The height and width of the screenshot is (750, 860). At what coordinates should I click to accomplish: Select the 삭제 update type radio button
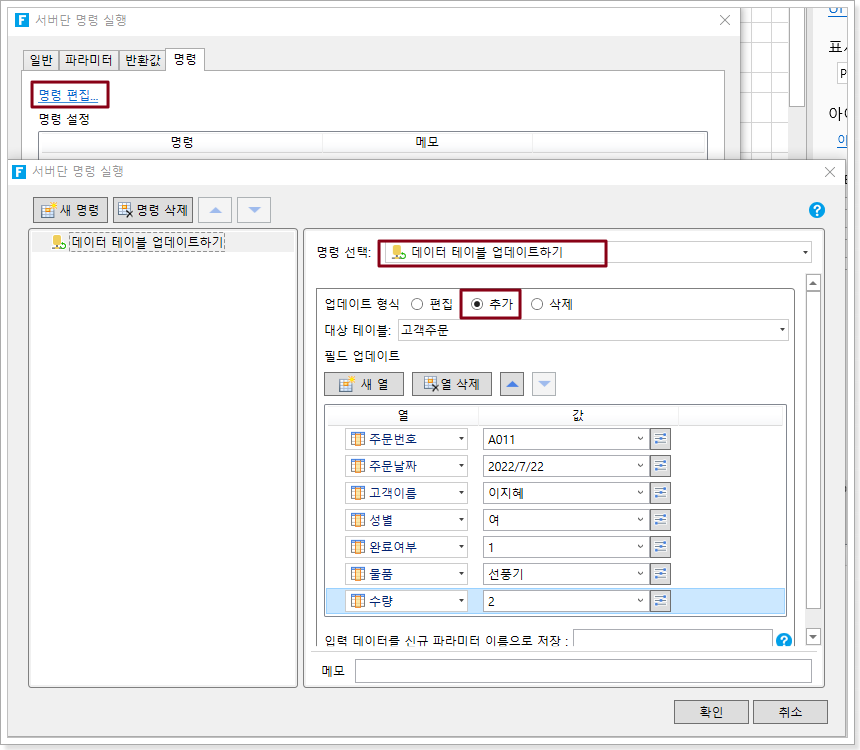537,304
